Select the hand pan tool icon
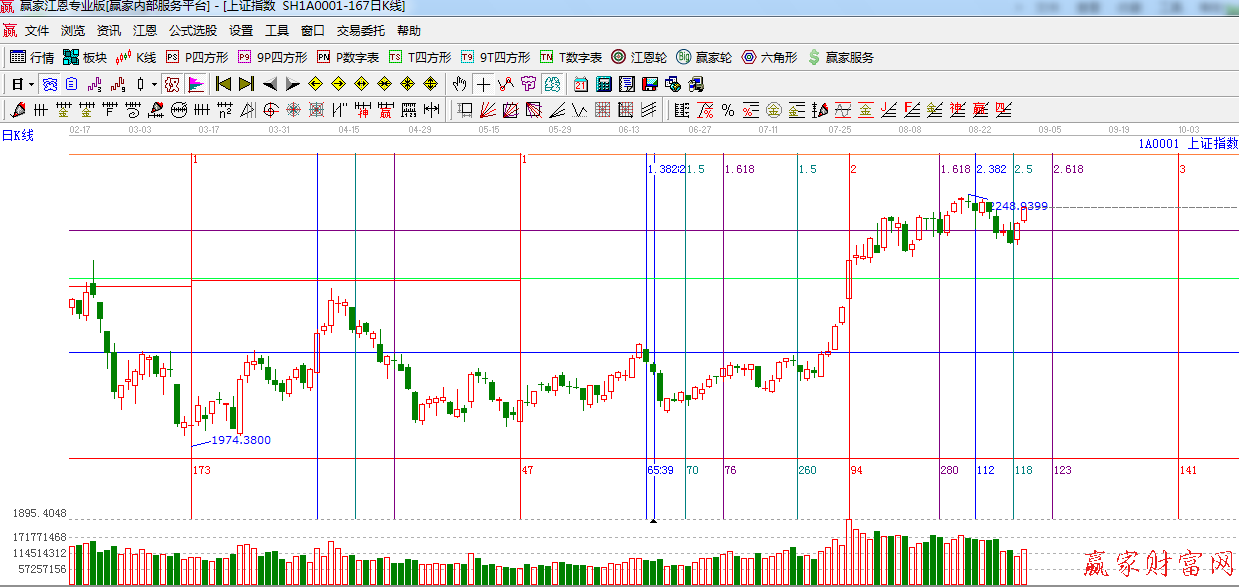This screenshot has width=1239, height=588. [x=460, y=84]
